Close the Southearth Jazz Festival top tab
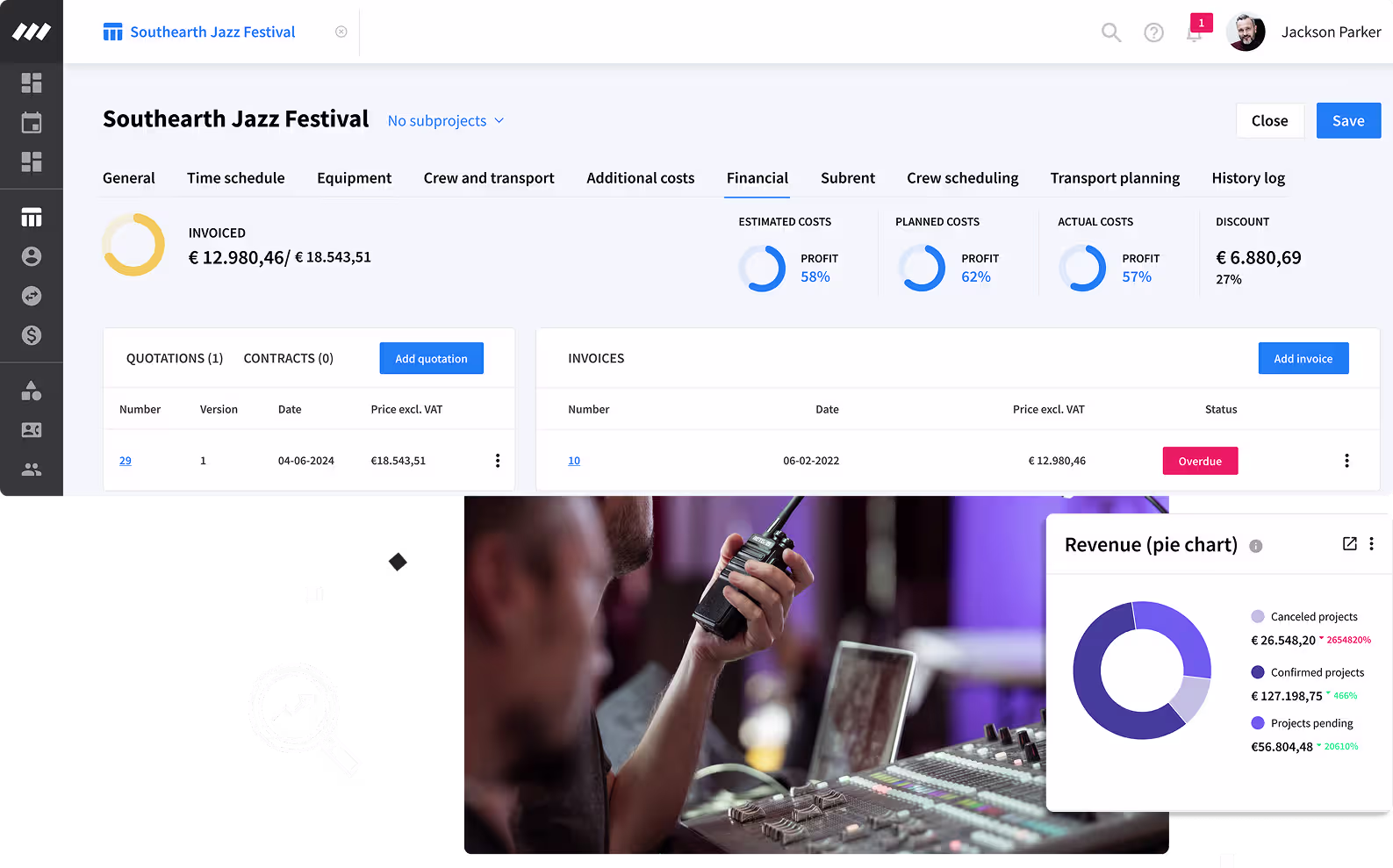 (x=341, y=32)
